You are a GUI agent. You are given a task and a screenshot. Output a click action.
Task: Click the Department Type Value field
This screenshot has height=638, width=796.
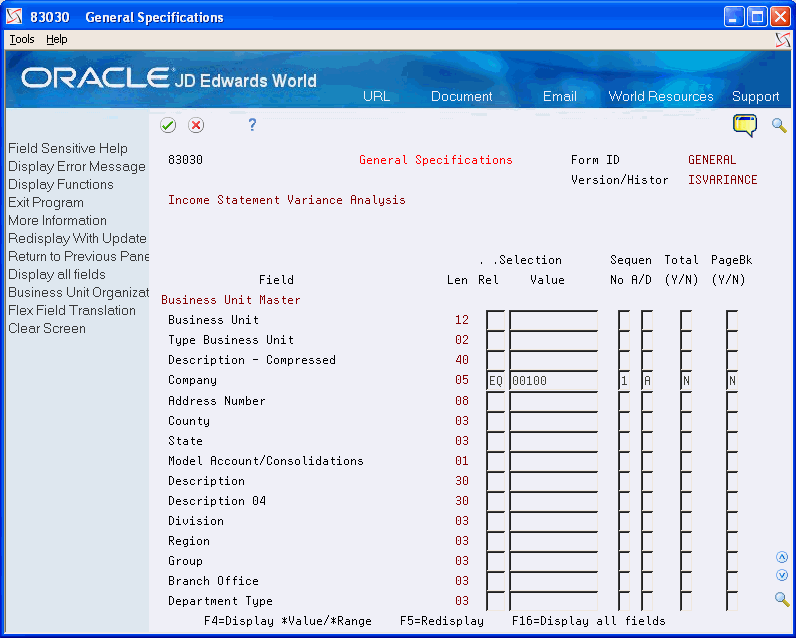553,601
